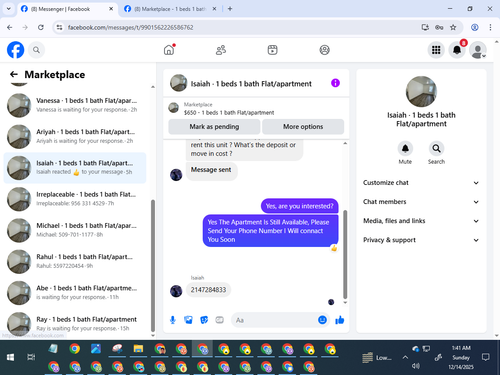
Task: Select the Isaiah conversation in list
Action: [x=75, y=168]
